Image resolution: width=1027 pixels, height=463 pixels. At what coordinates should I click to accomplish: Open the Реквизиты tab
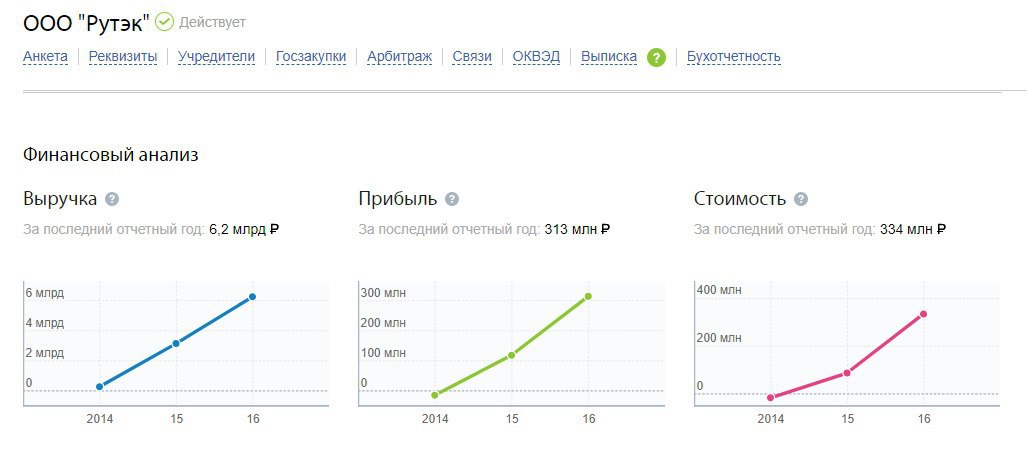point(123,56)
